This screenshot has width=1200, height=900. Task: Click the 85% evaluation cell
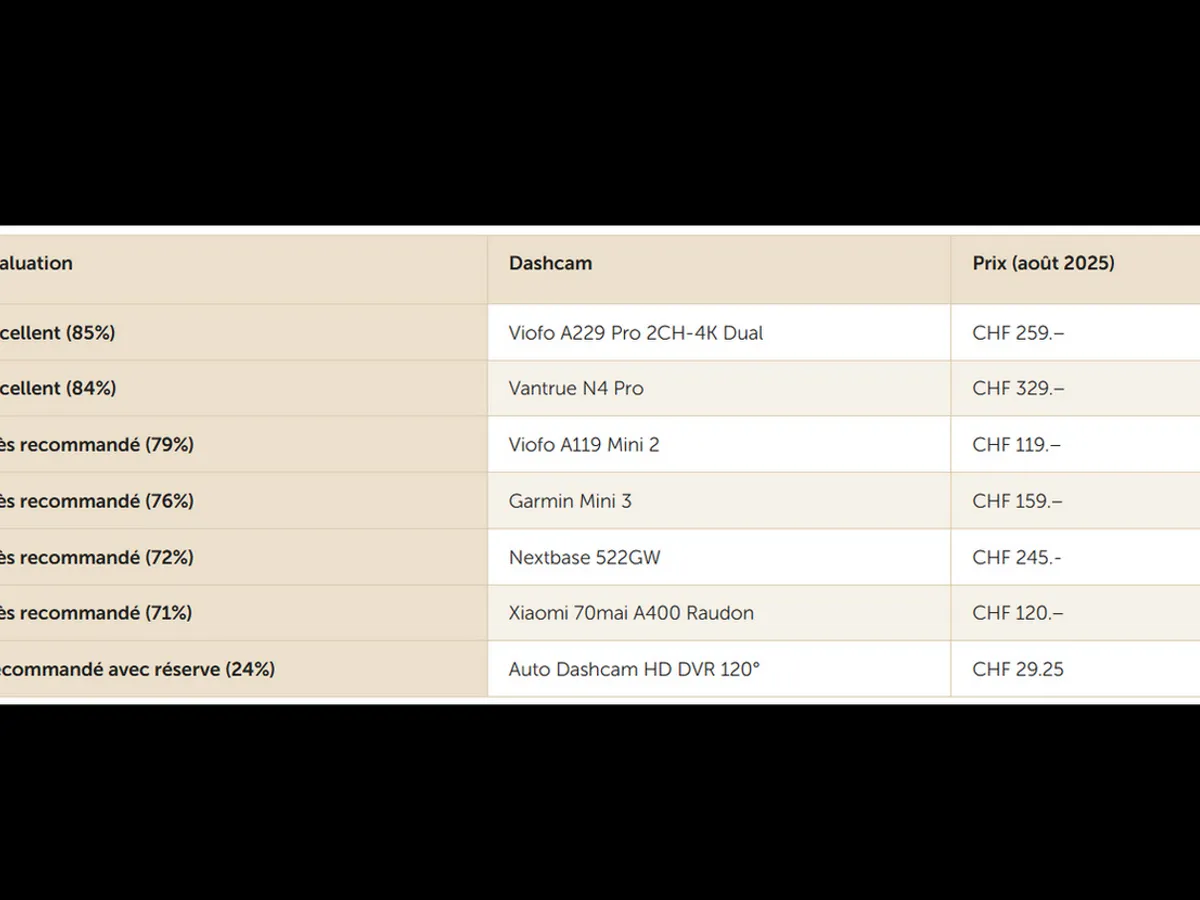(58, 333)
